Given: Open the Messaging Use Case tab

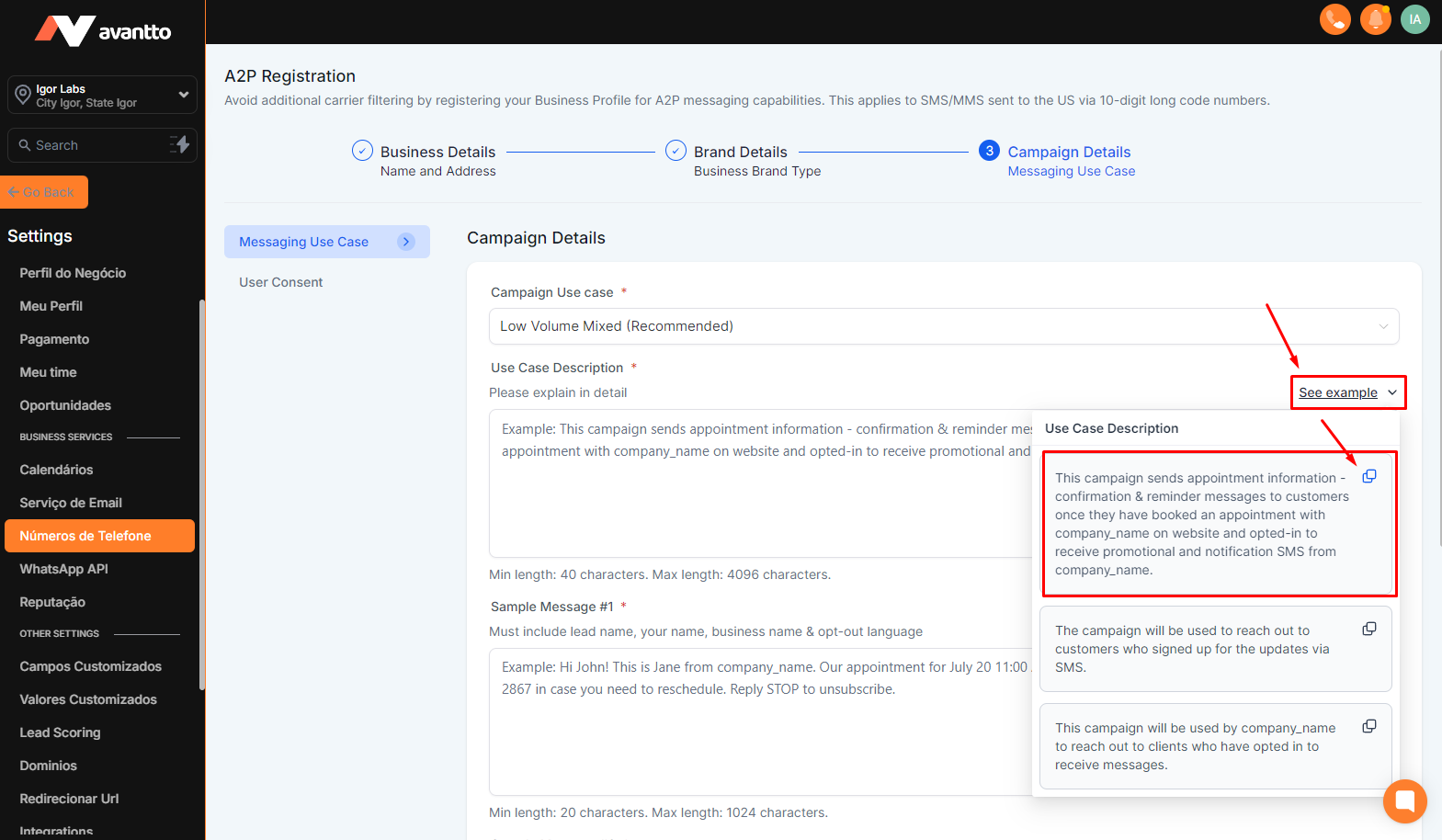Looking at the screenshot, I should 326,242.
